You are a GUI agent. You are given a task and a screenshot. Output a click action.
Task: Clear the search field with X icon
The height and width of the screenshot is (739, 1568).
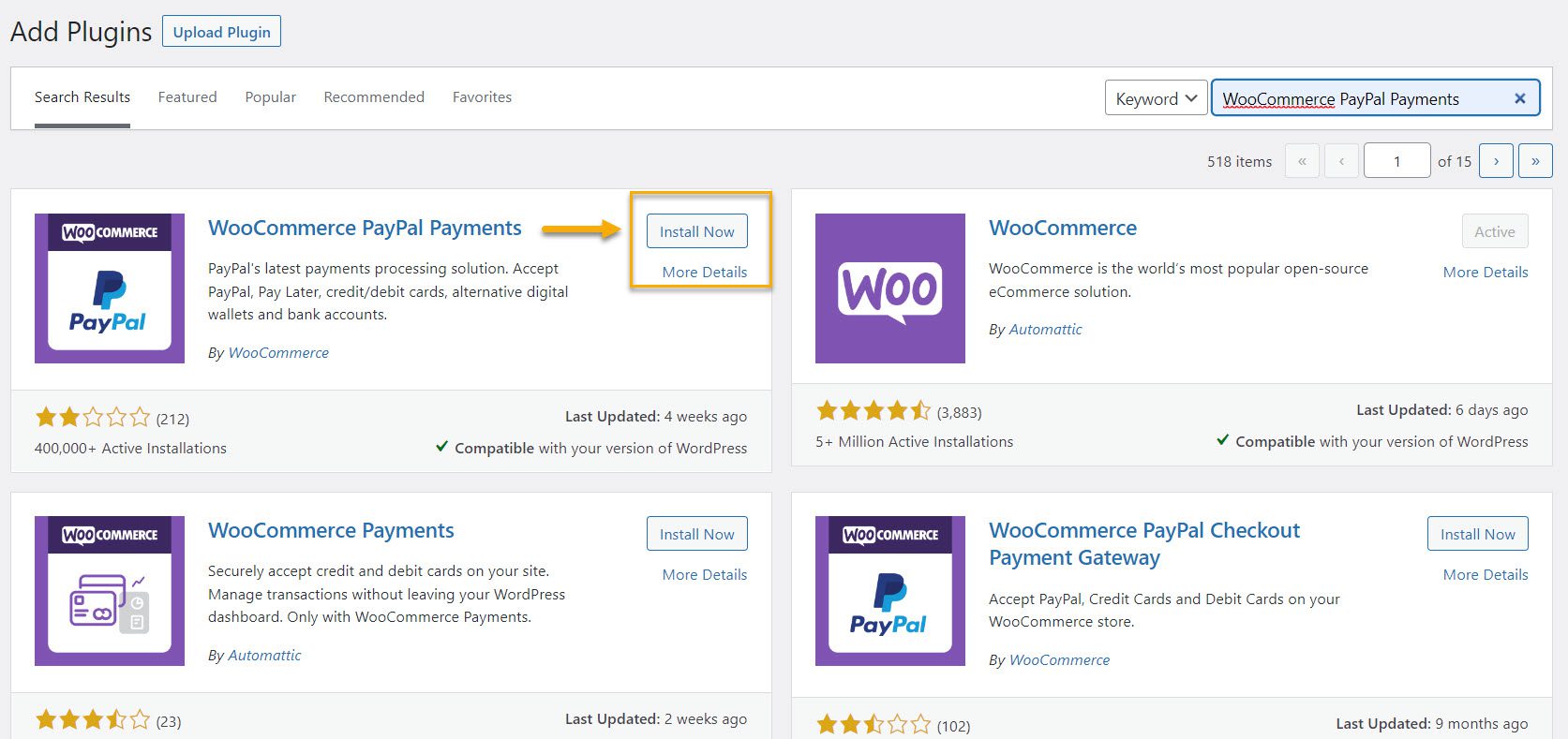(1520, 98)
